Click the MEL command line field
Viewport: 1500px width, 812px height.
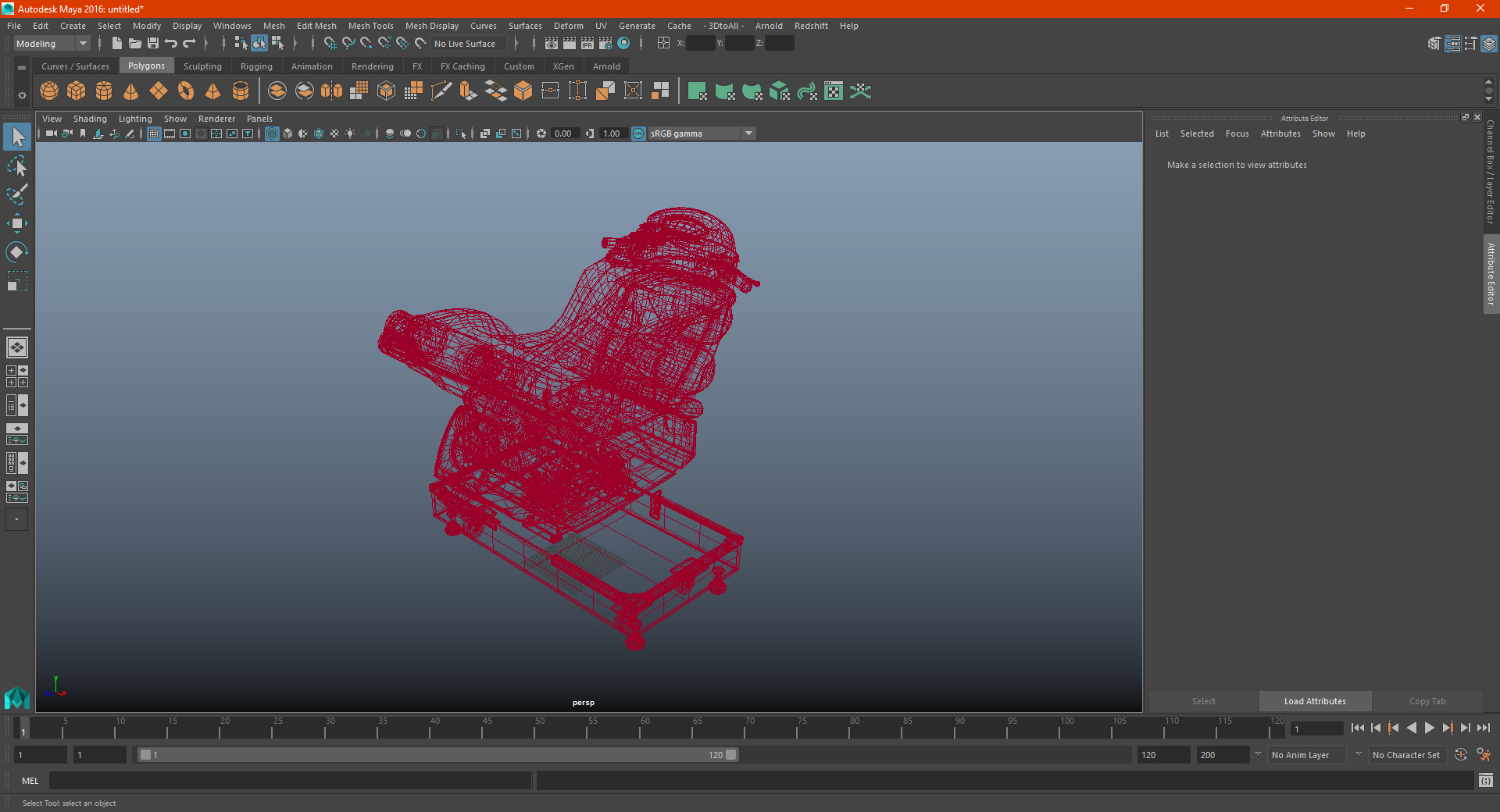(x=290, y=781)
